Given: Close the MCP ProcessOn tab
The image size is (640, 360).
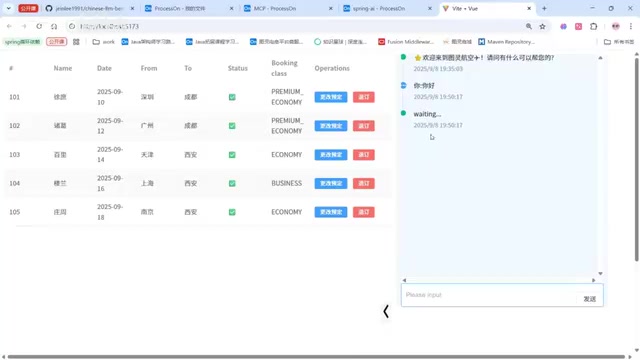Looking at the screenshot, I should click(331, 8).
